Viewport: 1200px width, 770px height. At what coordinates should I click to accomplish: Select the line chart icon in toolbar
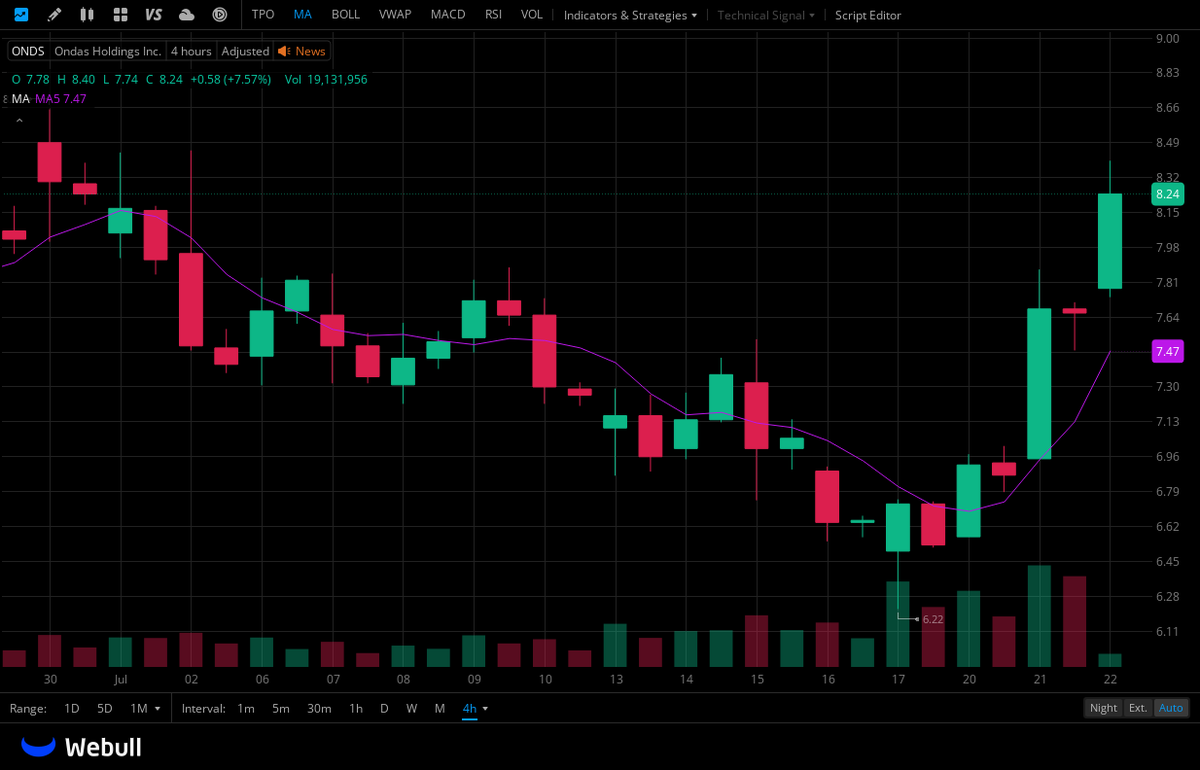(21, 15)
